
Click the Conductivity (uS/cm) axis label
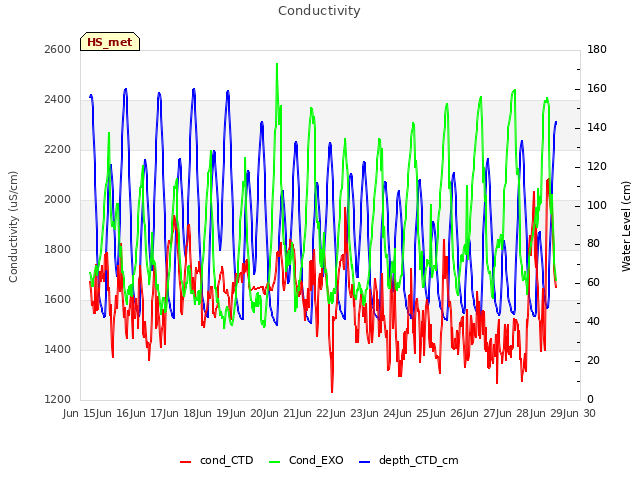click(13, 227)
